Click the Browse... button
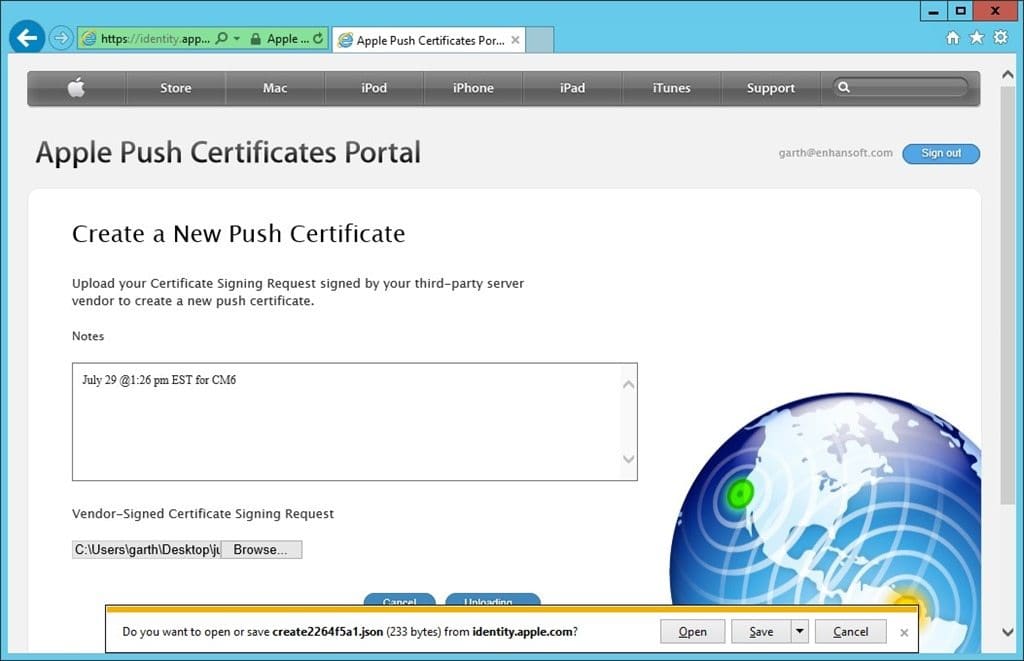This screenshot has height=661, width=1024. tap(261, 549)
